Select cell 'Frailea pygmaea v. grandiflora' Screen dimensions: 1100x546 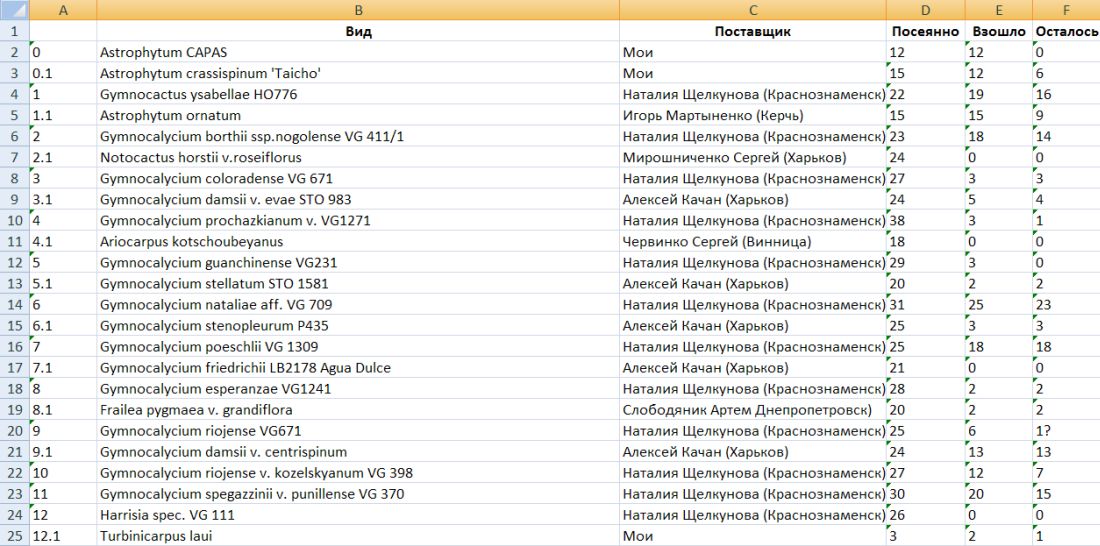pyautogui.click(x=358, y=410)
